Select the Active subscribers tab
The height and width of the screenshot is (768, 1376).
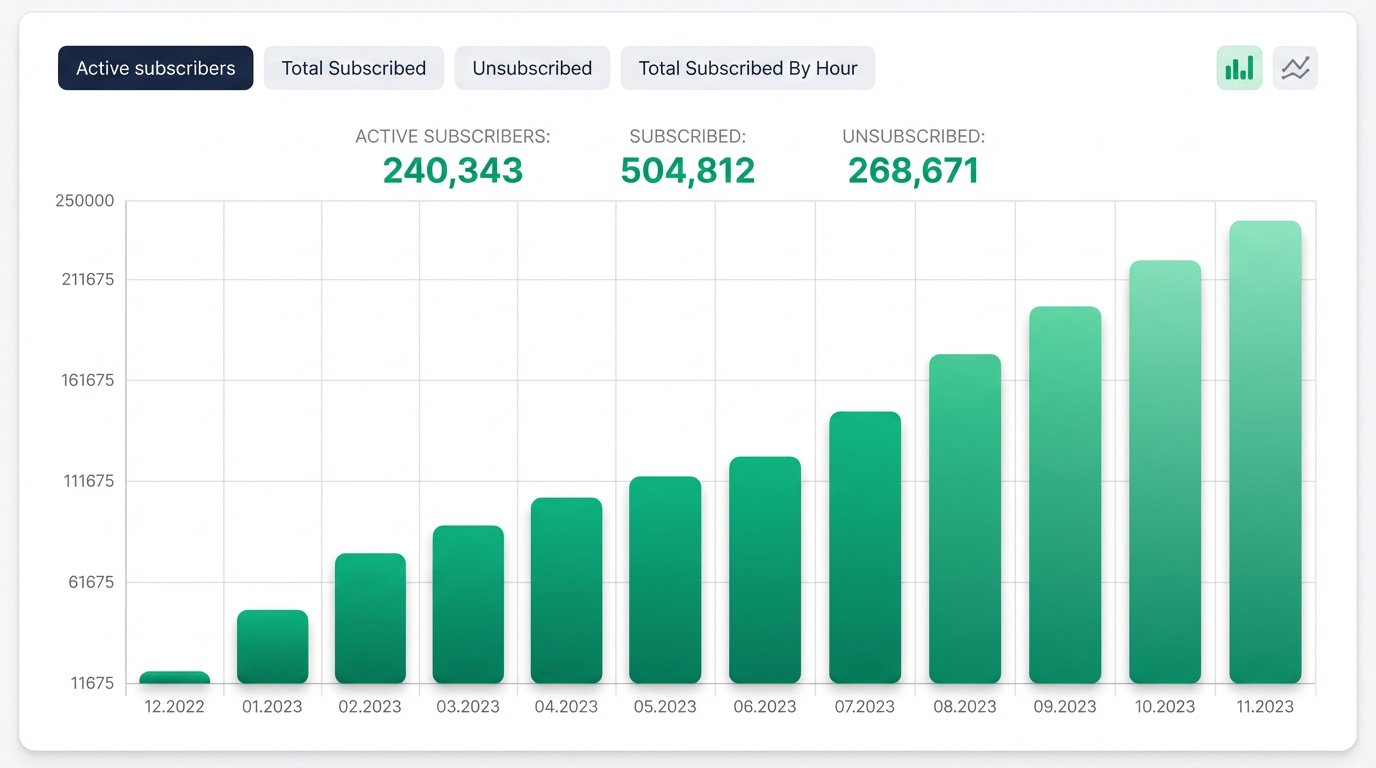(156, 68)
